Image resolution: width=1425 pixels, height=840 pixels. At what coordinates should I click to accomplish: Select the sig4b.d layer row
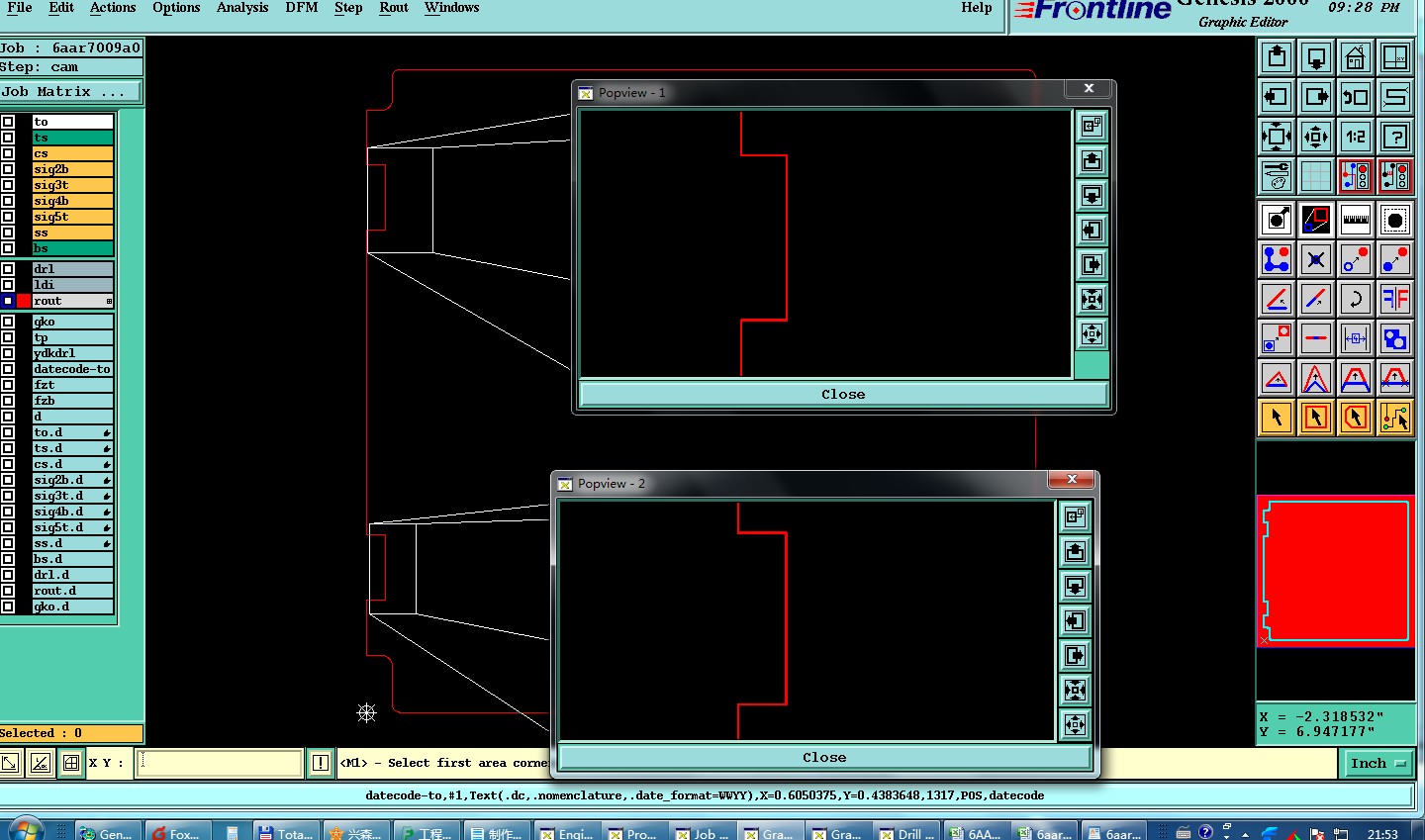(x=73, y=512)
